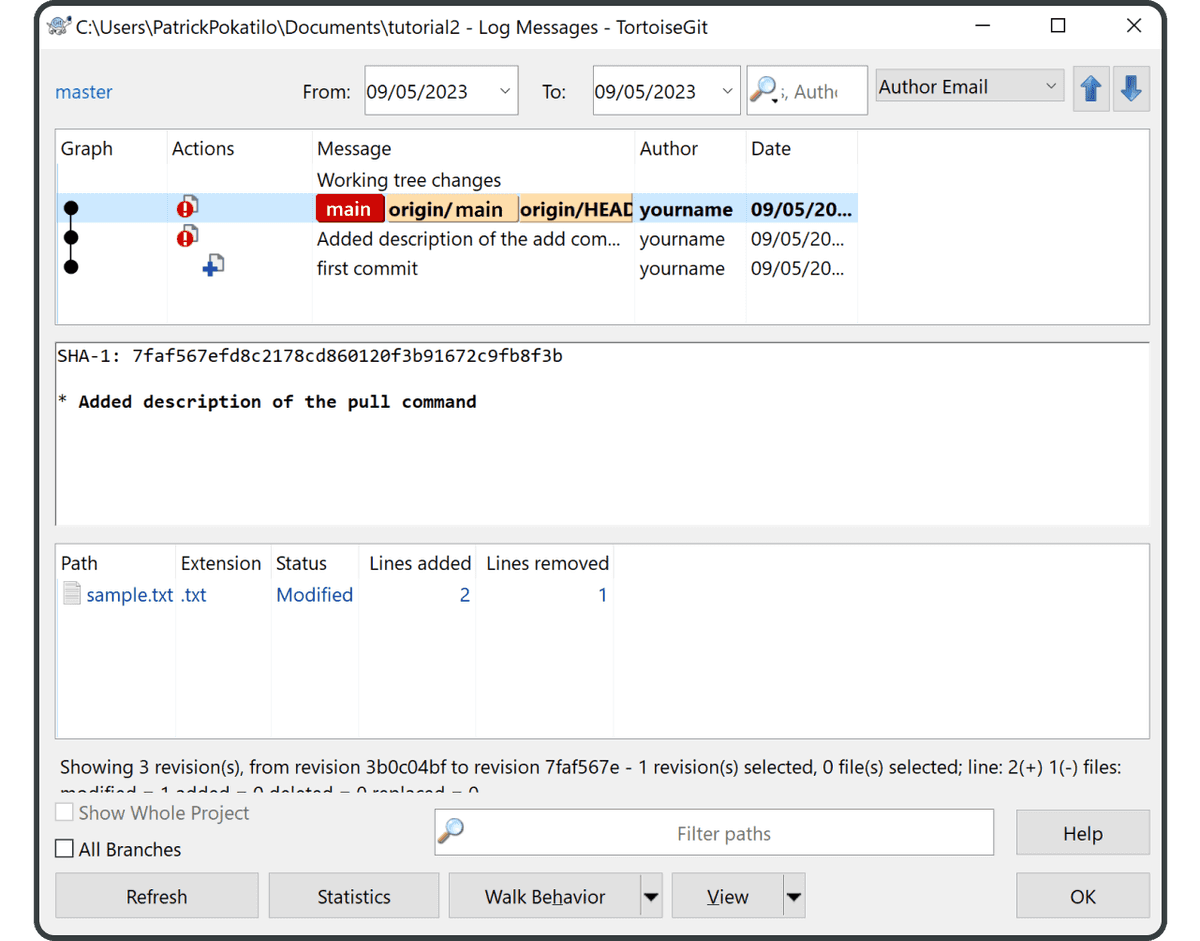Click the blue added-file icon on first commit

coord(212,265)
